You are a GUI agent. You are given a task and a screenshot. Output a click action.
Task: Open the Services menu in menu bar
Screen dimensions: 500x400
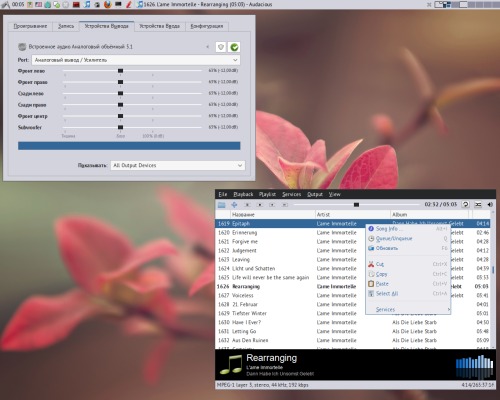click(x=291, y=194)
